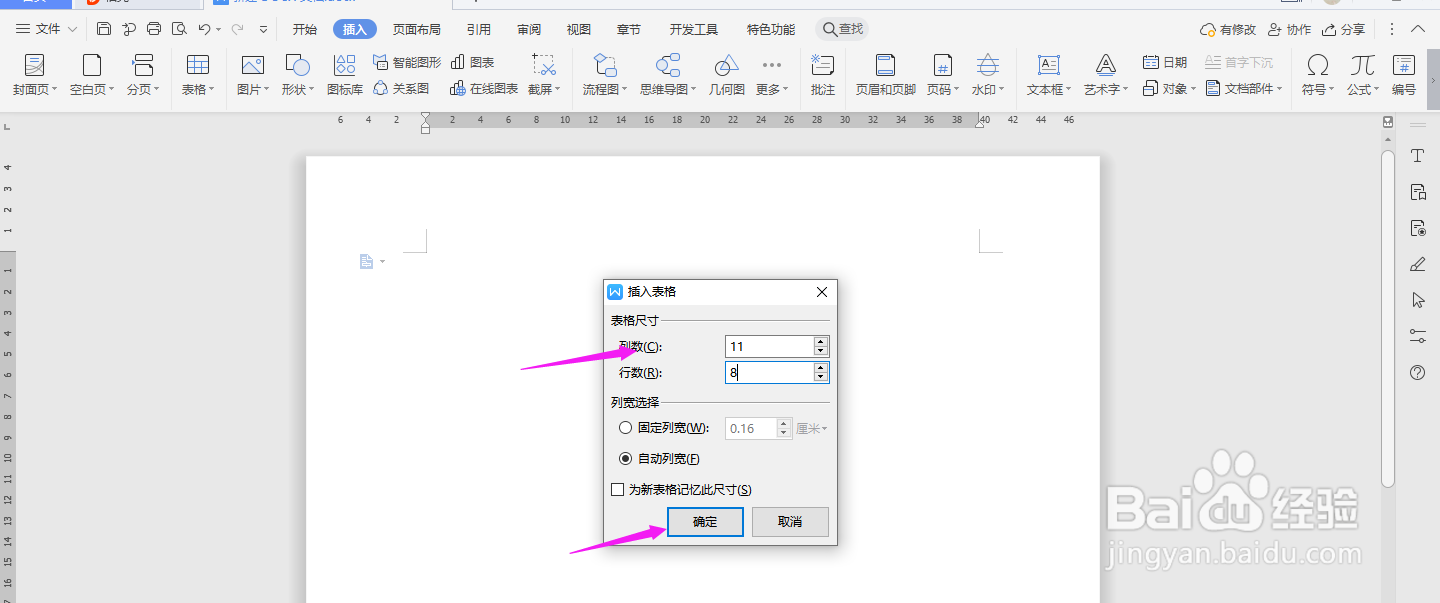Insert a picture (图片)

(253, 75)
